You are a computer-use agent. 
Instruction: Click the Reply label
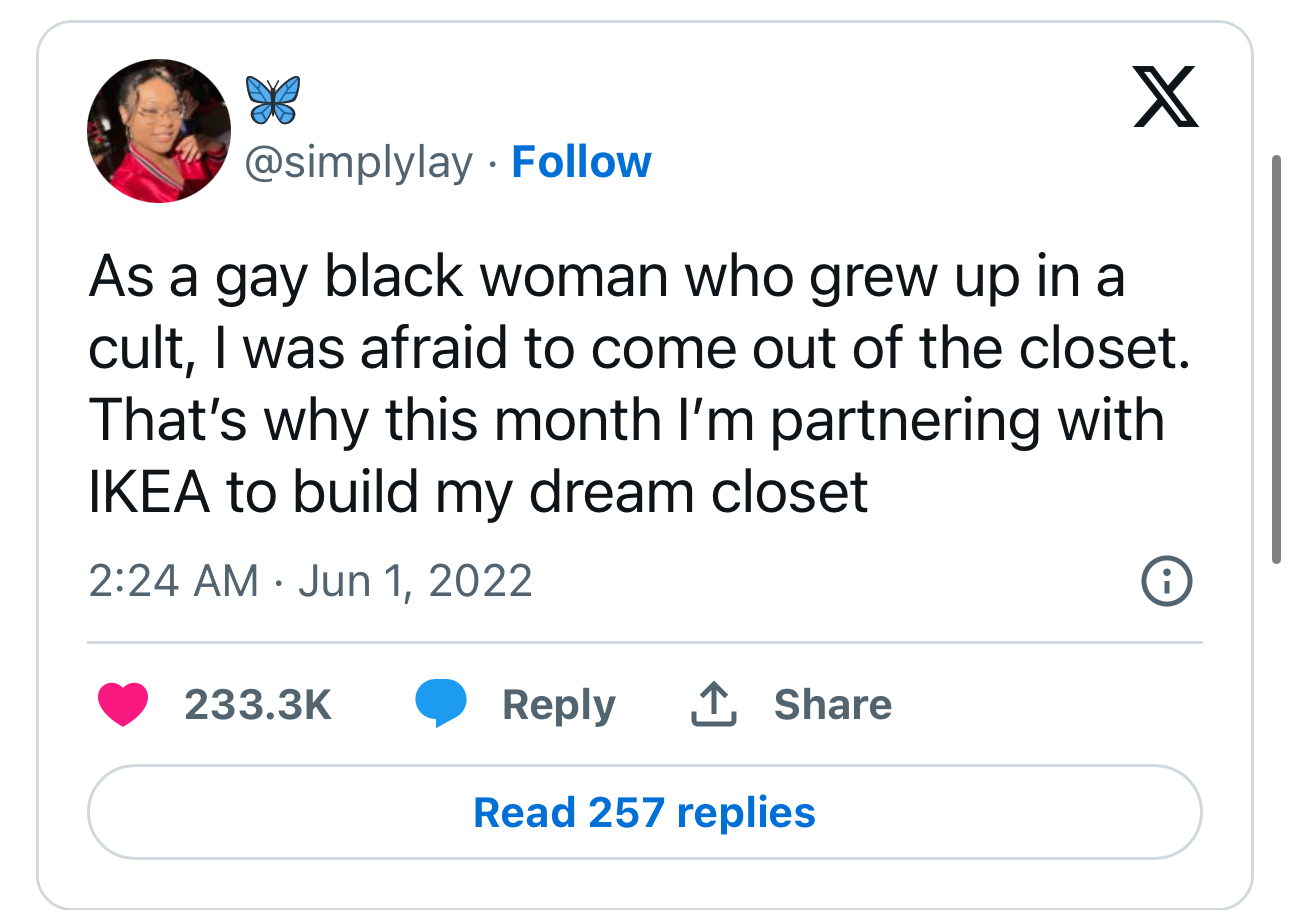point(558,706)
